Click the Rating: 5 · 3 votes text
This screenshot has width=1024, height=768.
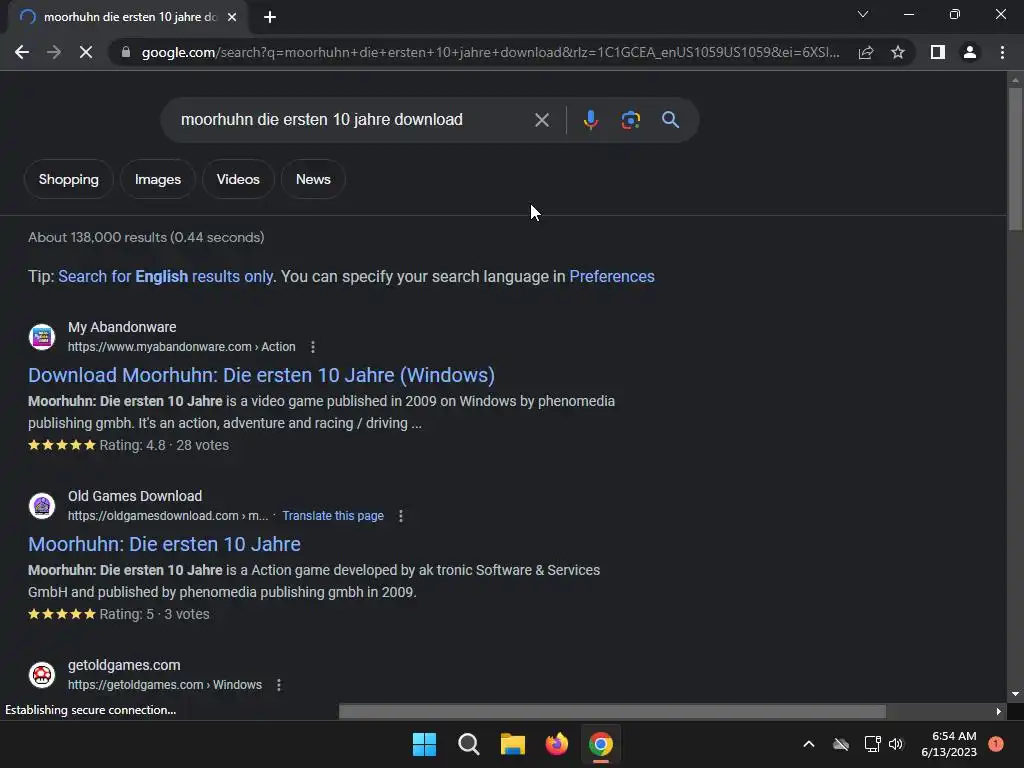click(154, 615)
